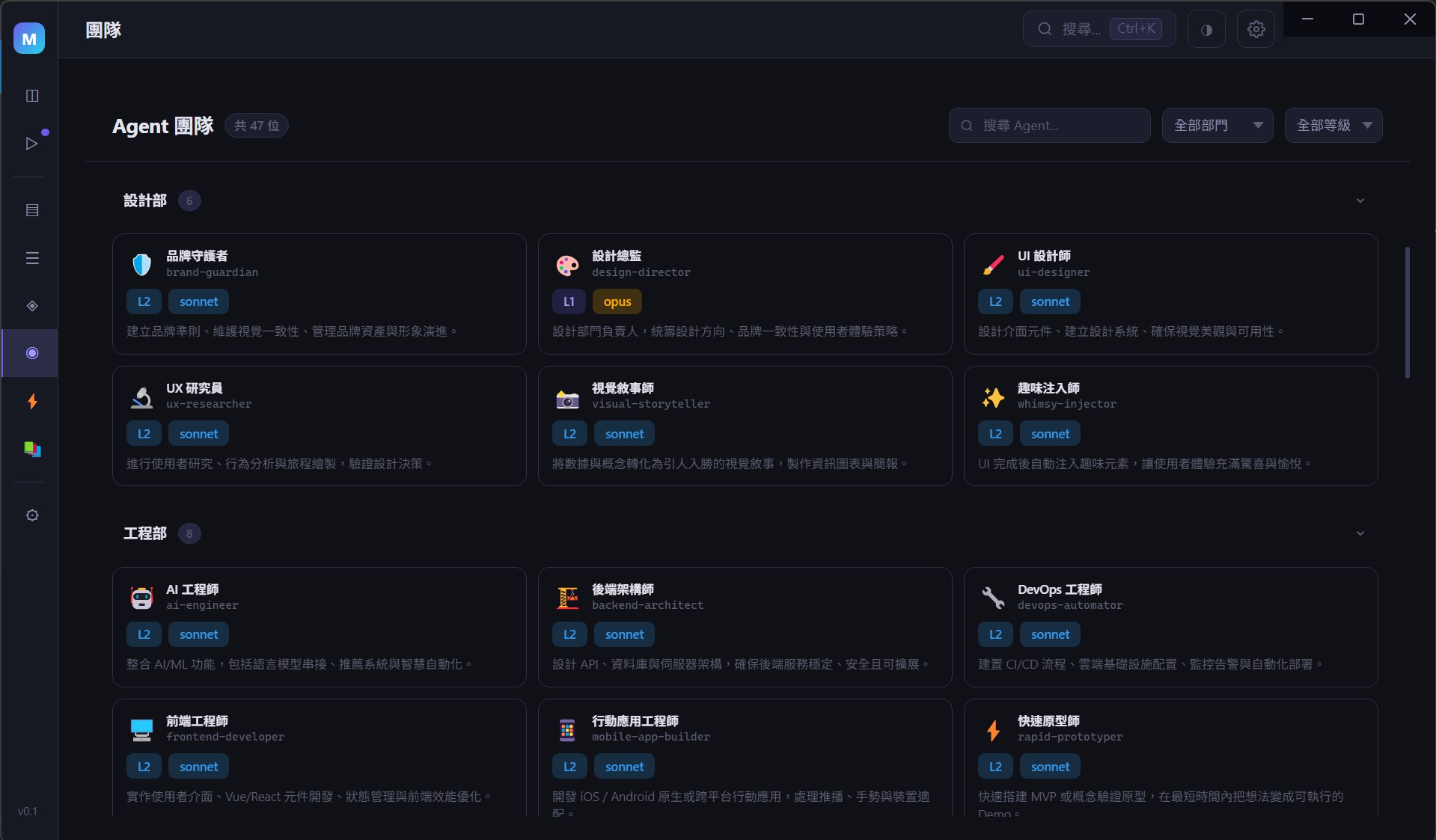Image resolution: width=1436 pixels, height=840 pixels.
Task: Click the devops-automator identifier text
Action: click(x=1070, y=605)
